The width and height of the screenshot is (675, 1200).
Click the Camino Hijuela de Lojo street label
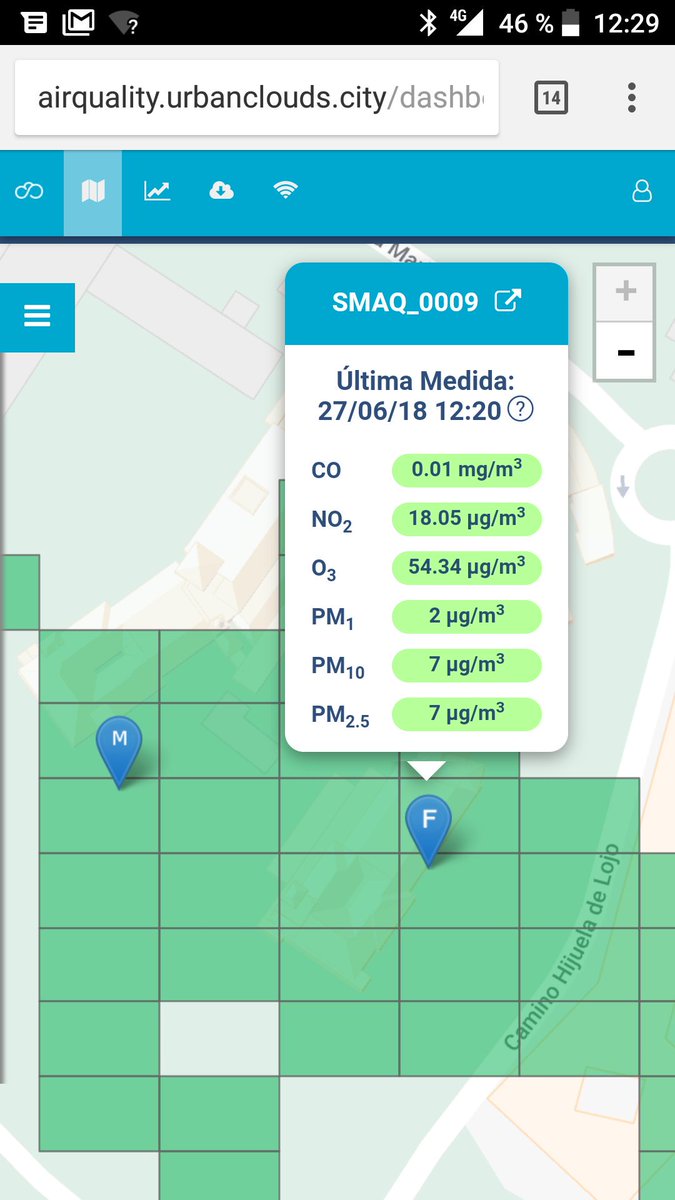[562, 947]
